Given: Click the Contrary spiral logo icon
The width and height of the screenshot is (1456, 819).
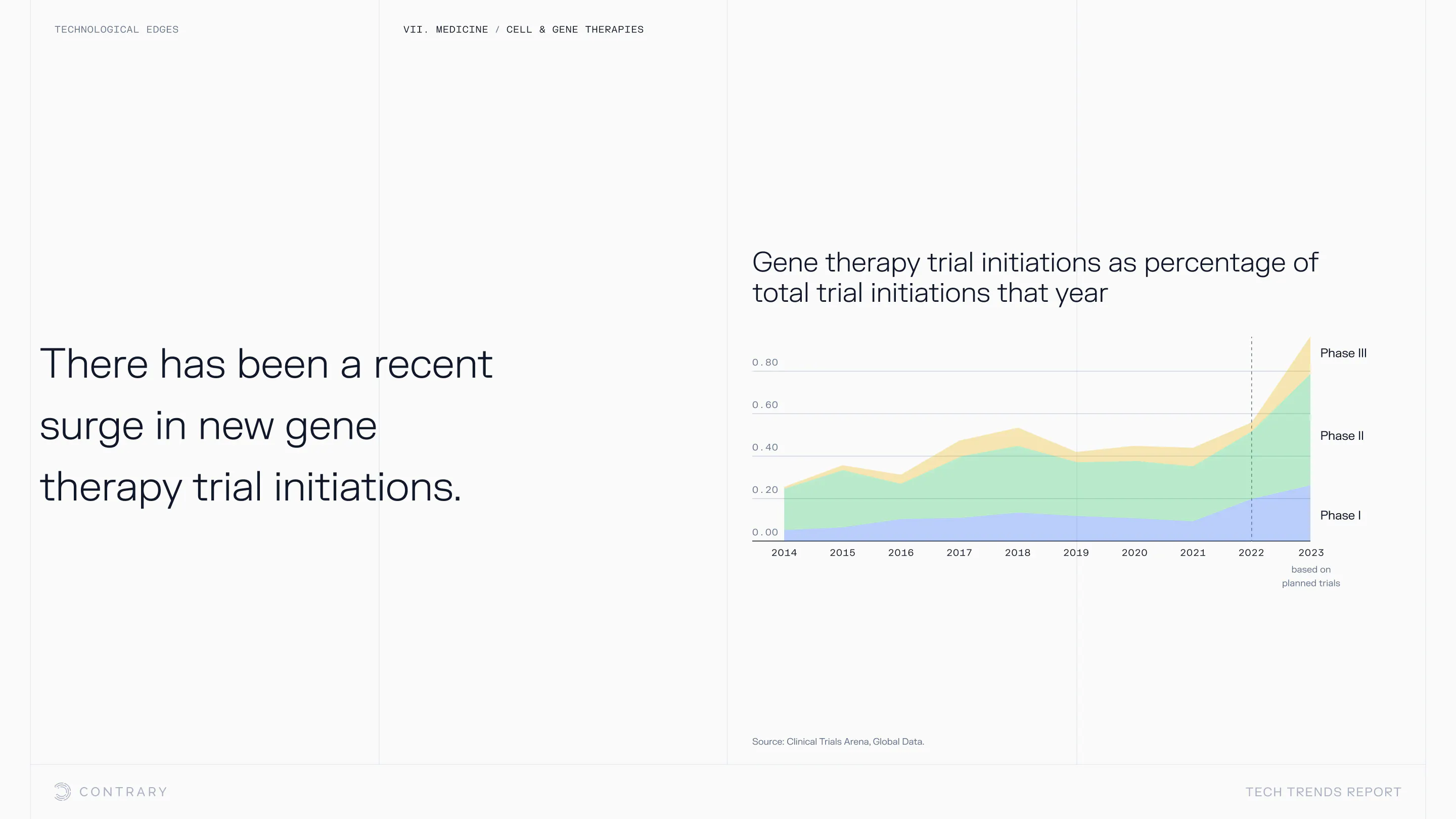Looking at the screenshot, I should tap(62, 791).
